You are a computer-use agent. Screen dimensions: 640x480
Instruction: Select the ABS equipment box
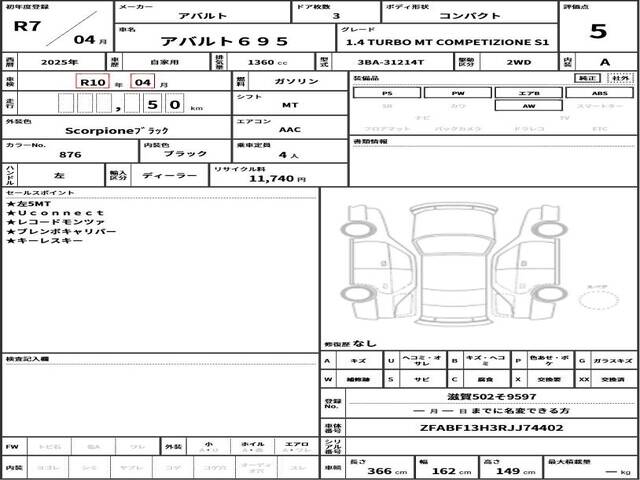tap(599, 92)
